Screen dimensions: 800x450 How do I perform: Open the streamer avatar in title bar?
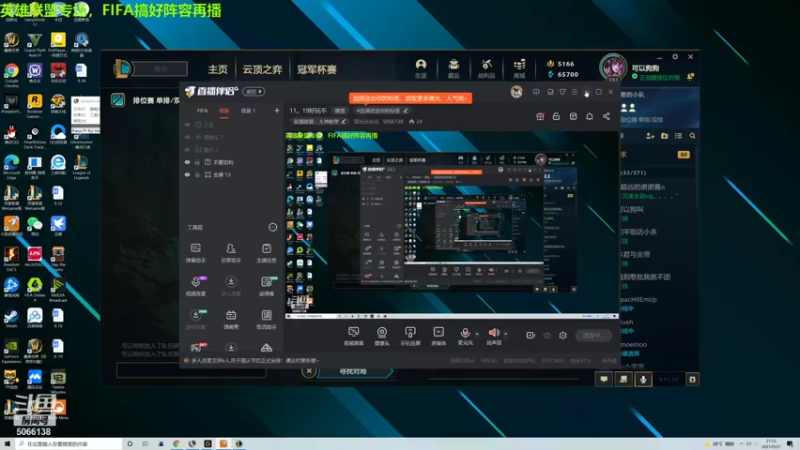coord(516,92)
